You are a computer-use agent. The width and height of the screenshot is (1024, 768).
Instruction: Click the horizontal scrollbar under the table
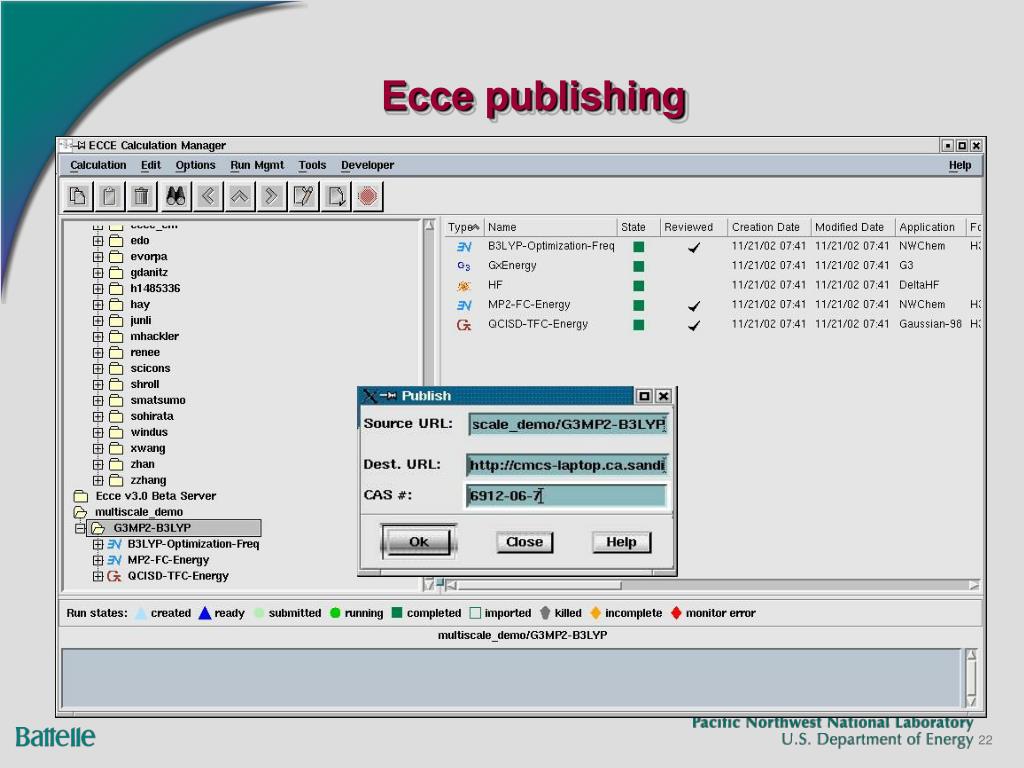point(714,585)
